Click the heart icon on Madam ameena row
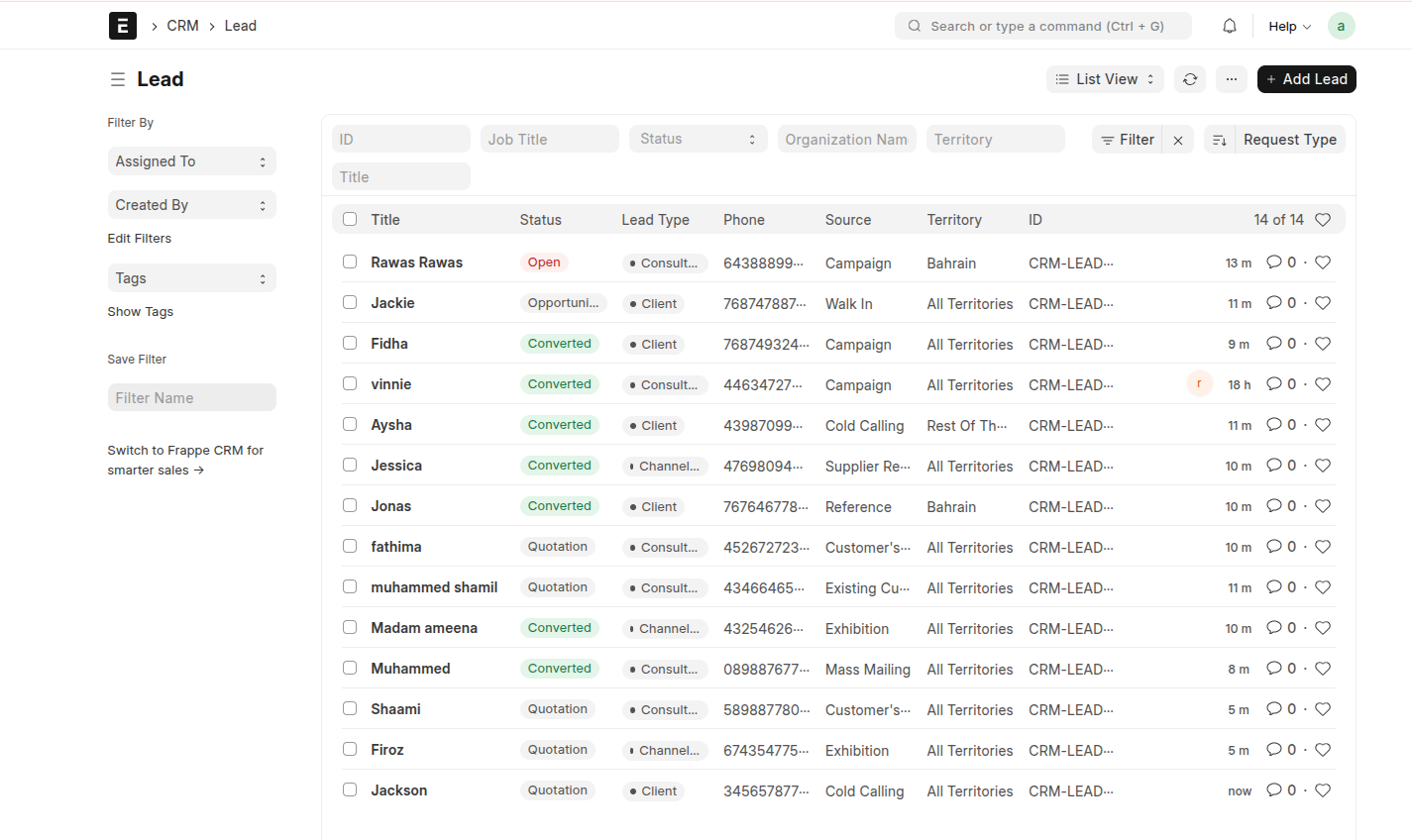The height and width of the screenshot is (840, 1412). coord(1323,628)
